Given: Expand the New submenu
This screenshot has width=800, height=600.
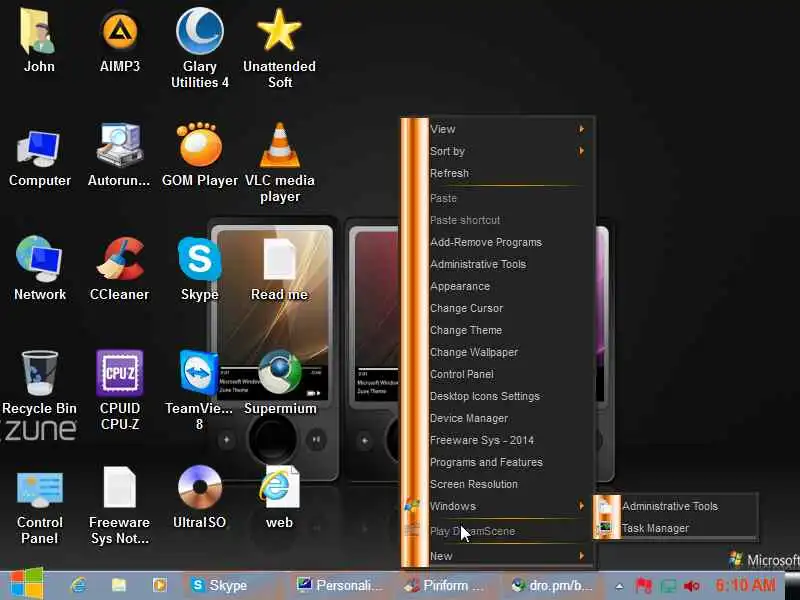Looking at the screenshot, I should point(512,556).
